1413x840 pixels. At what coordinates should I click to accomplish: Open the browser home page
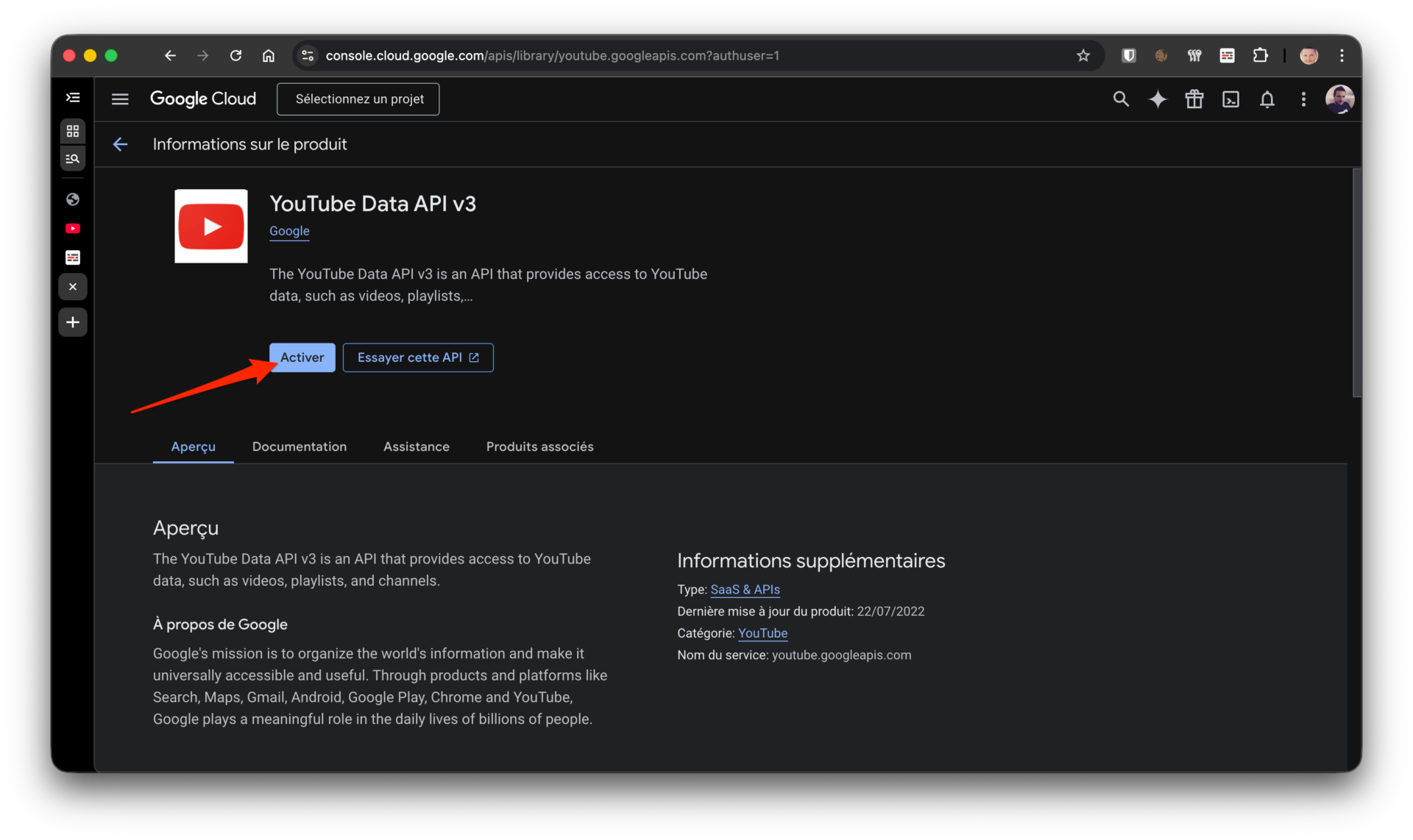(x=269, y=55)
